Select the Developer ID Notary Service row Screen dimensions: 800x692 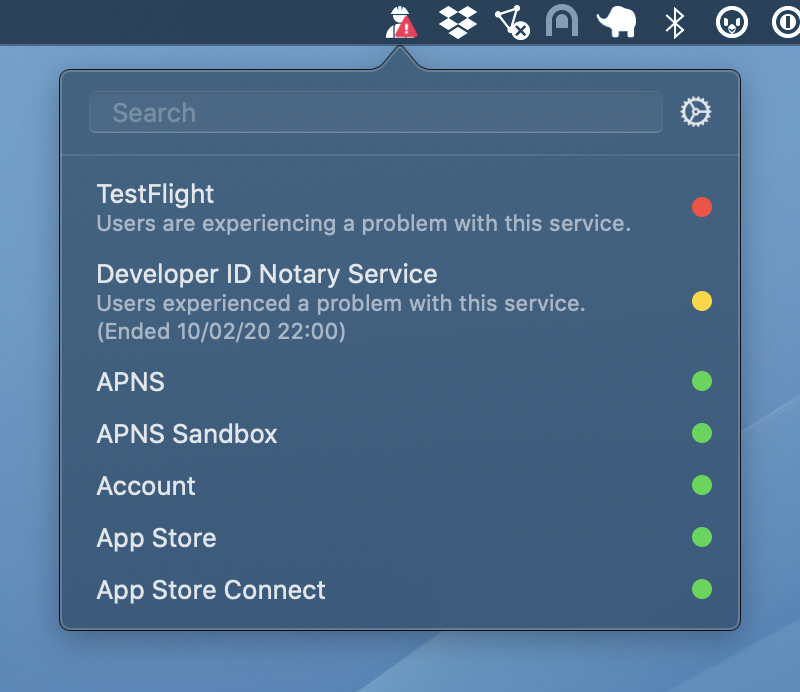click(x=400, y=301)
